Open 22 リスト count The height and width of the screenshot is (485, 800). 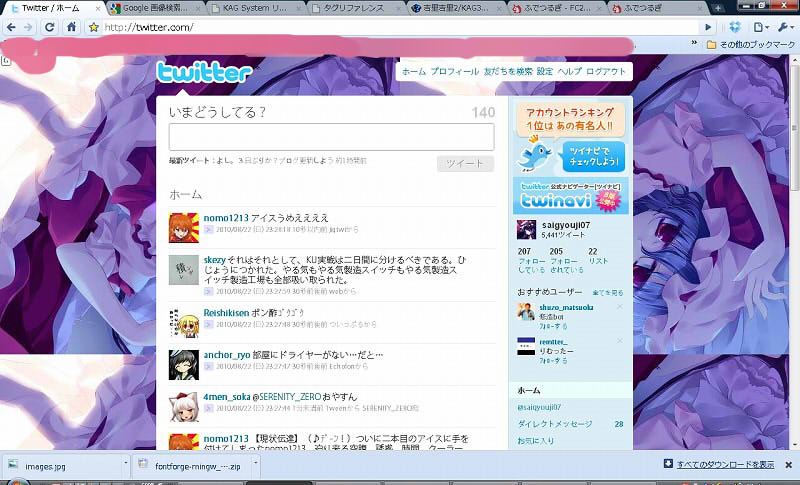coord(598,256)
